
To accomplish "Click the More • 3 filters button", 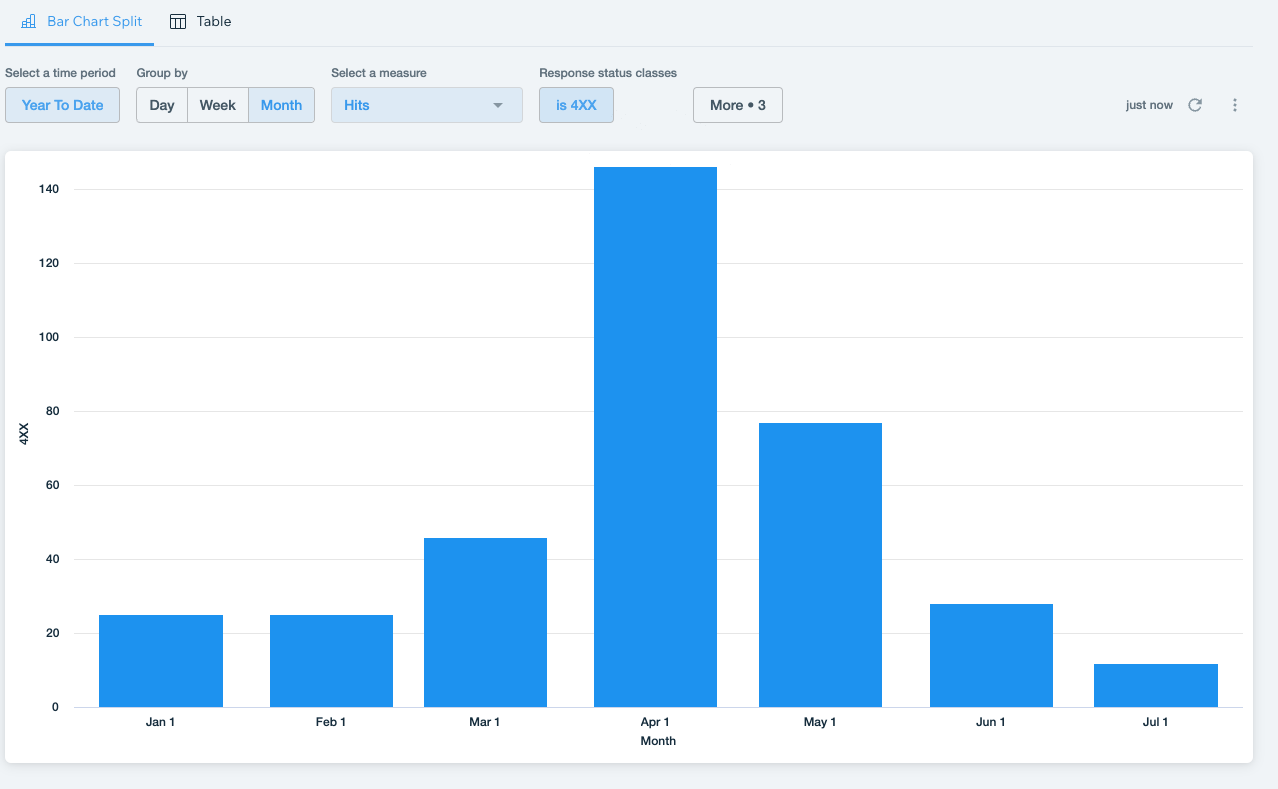I will coord(737,105).
